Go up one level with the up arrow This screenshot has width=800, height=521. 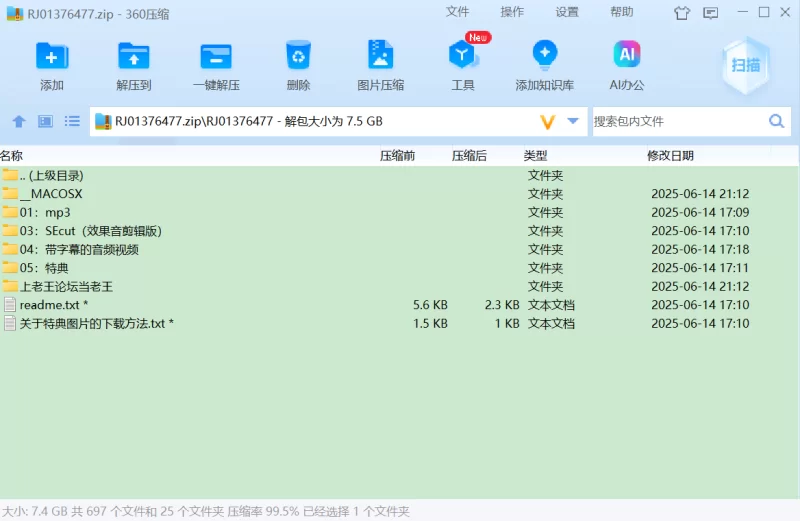click(19, 122)
